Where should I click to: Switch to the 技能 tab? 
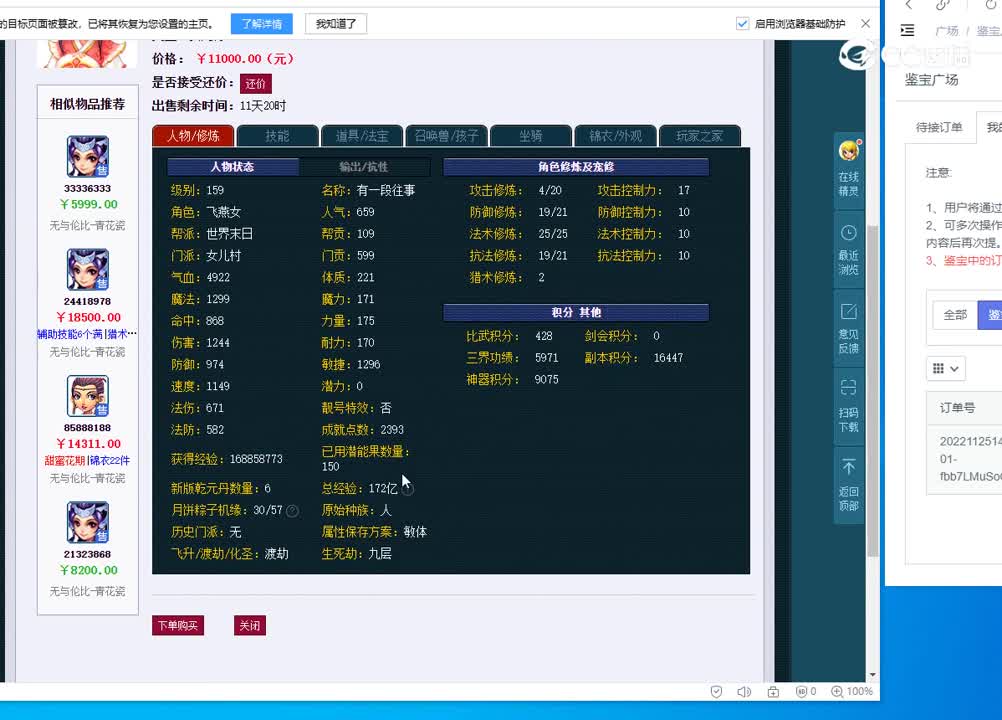point(277,136)
